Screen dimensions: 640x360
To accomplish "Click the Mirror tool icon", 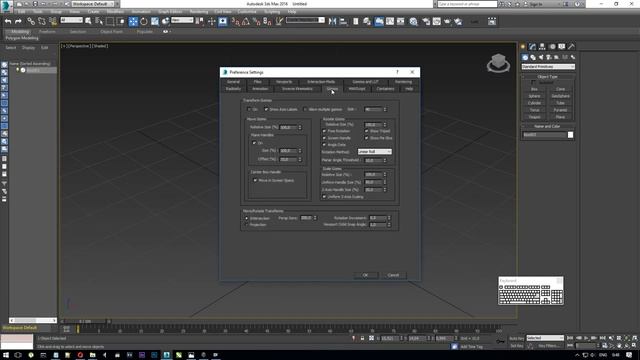I will 332,21.
